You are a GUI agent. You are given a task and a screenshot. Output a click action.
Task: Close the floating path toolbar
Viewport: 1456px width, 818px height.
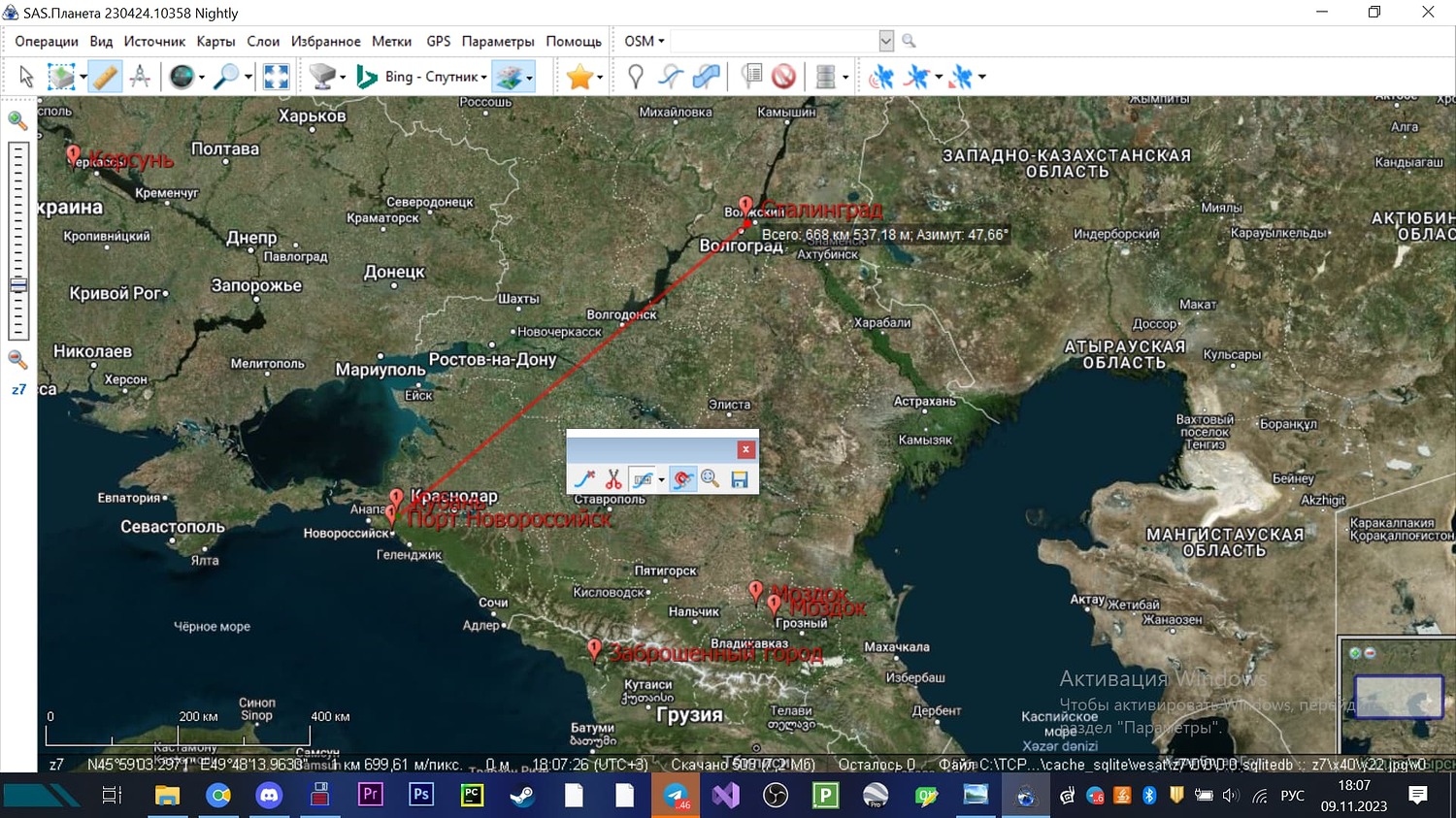(745, 449)
